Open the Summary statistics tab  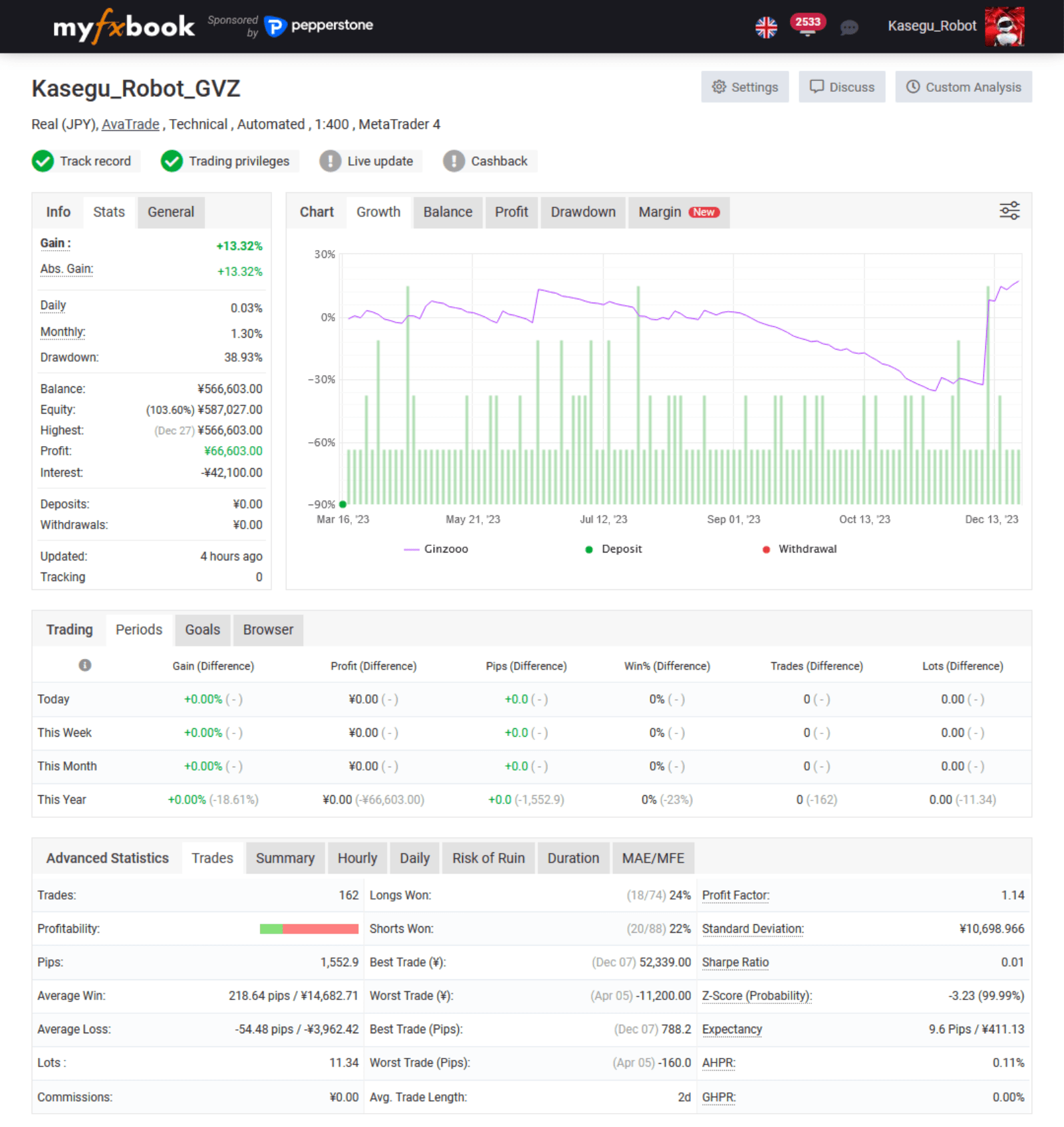tap(285, 858)
